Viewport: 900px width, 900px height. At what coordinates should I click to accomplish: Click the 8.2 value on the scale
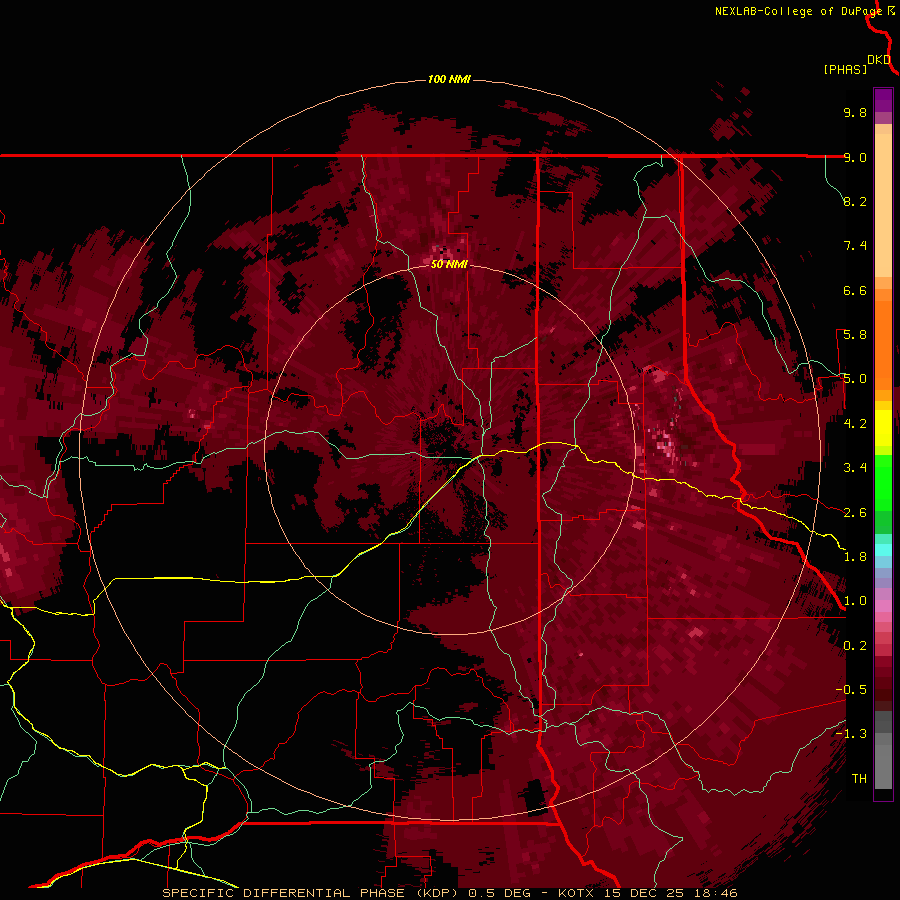[855, 201]
